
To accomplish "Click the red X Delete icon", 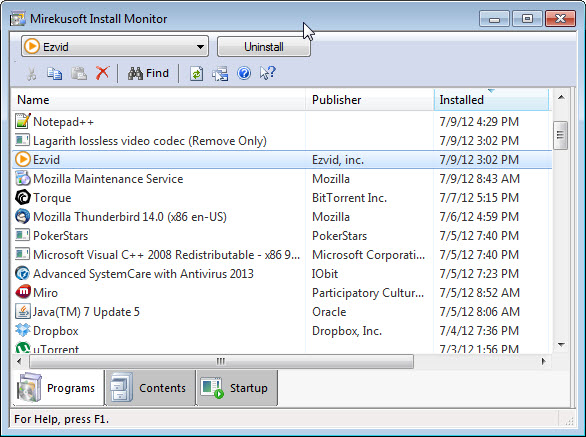I will point(102,73).
